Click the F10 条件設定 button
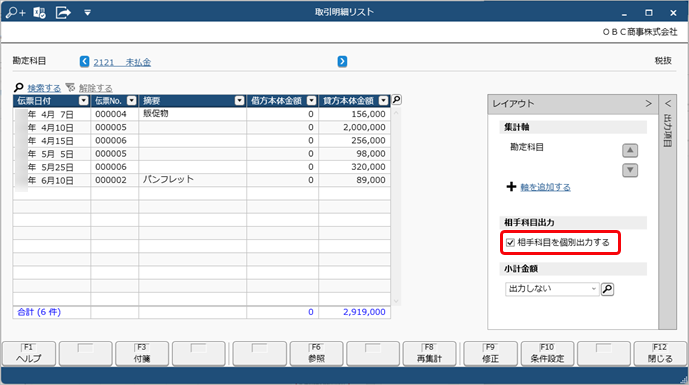The height and width of the screenshot is (385, 689). pos(547,353)
